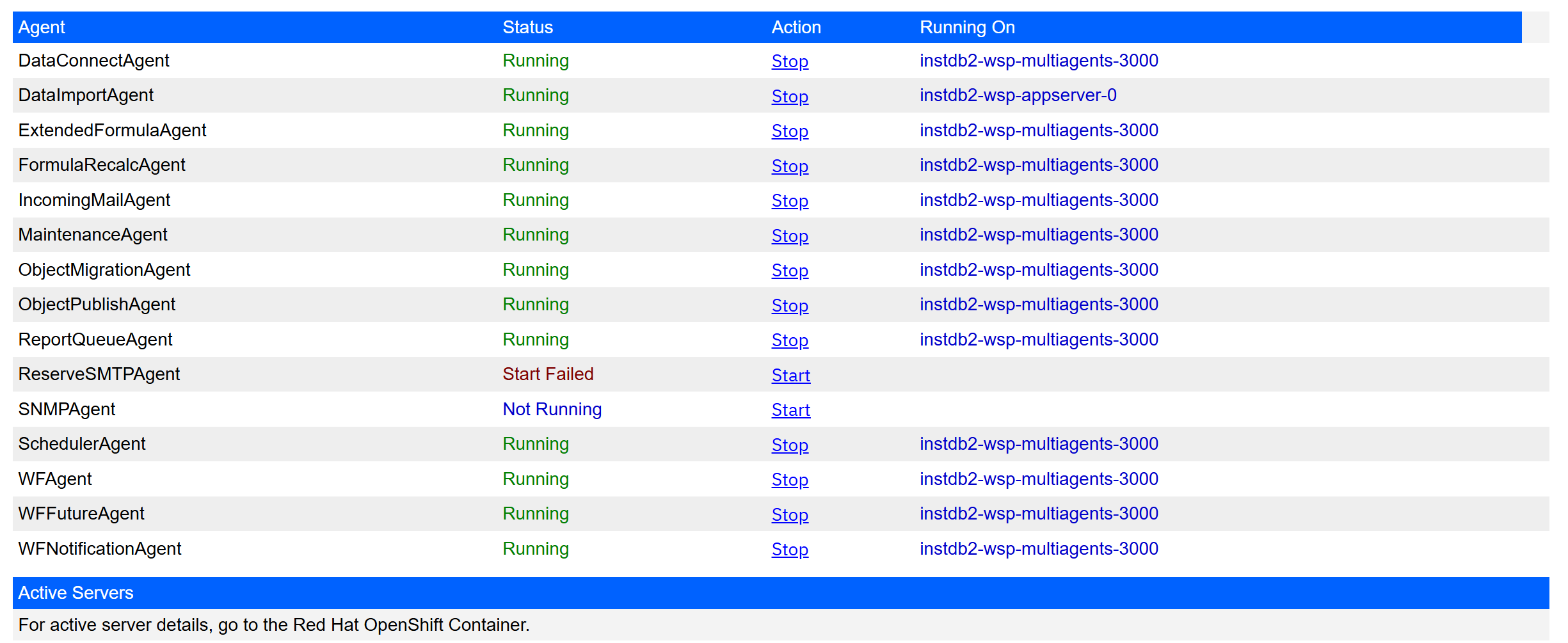Click the Not Running status text
The image size is (1568, 643).
[x=552, y=409]
